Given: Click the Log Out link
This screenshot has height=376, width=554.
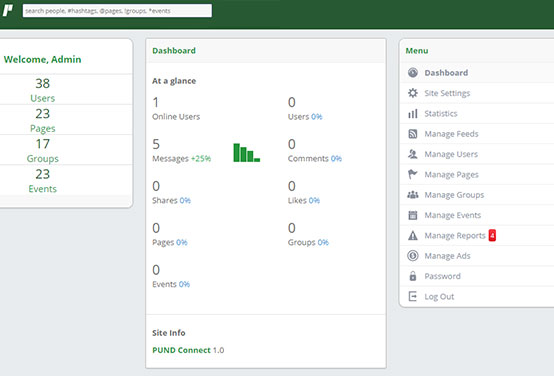Looking at the screenshot, I should pos(439,297).
